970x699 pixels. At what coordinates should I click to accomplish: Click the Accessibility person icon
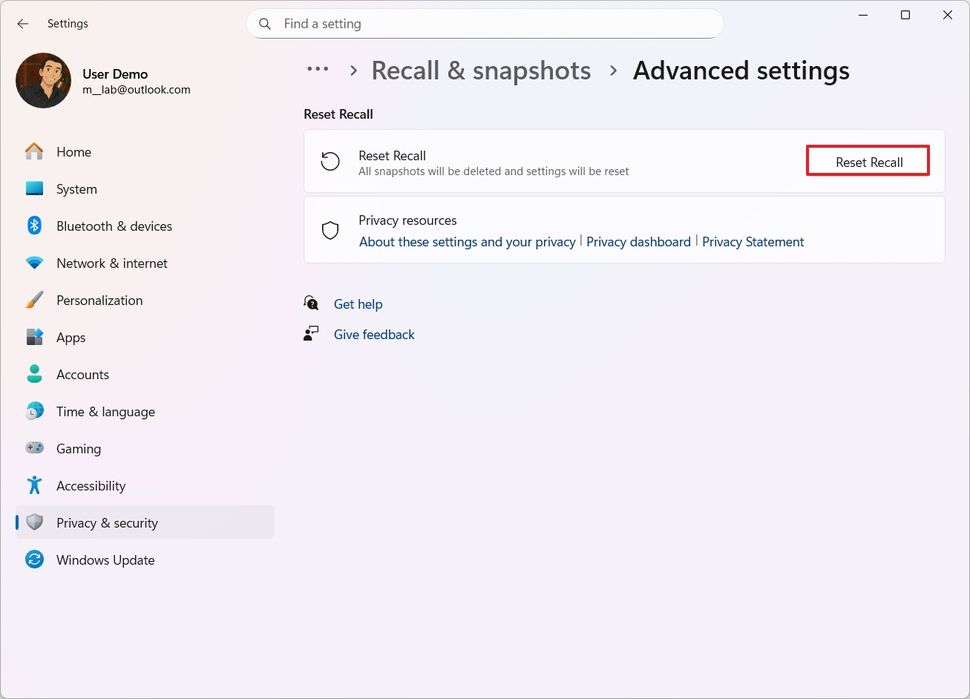[x=33, y=485]
